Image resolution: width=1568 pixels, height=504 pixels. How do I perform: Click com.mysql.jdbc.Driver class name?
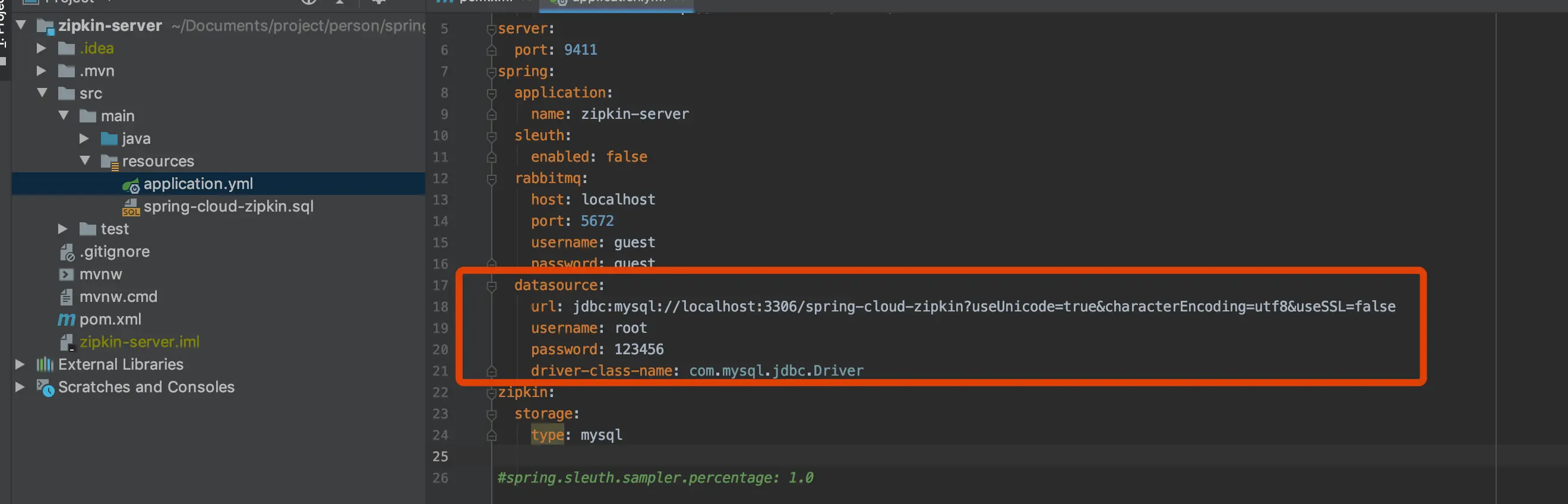pyautogui.click(x=776, y=370)
